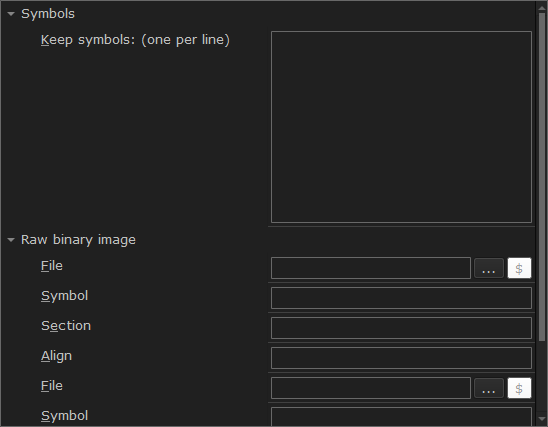Focus the Section input field
The width and height of the screenshot is (548, 427).
[x=401, y=328]
